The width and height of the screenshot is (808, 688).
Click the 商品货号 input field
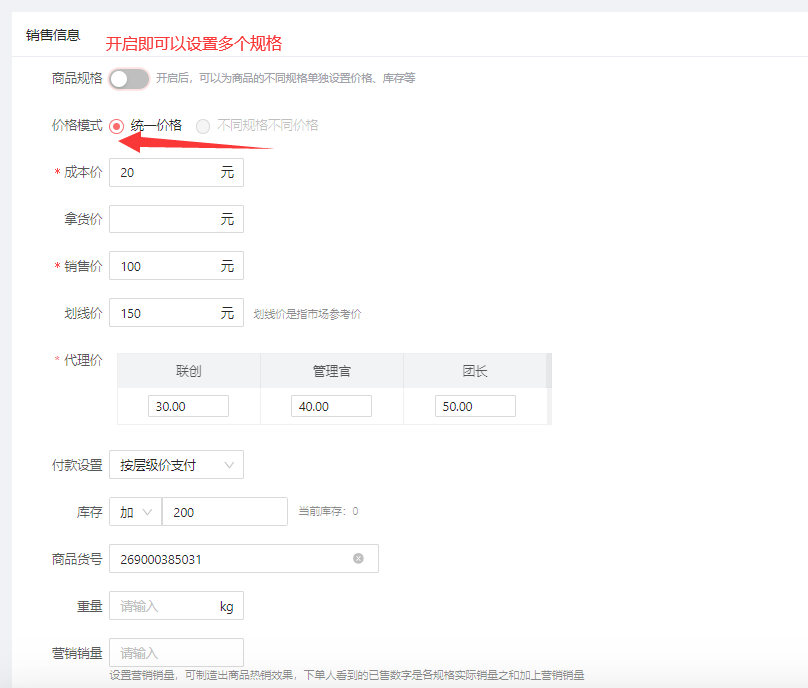coord(230,559)
